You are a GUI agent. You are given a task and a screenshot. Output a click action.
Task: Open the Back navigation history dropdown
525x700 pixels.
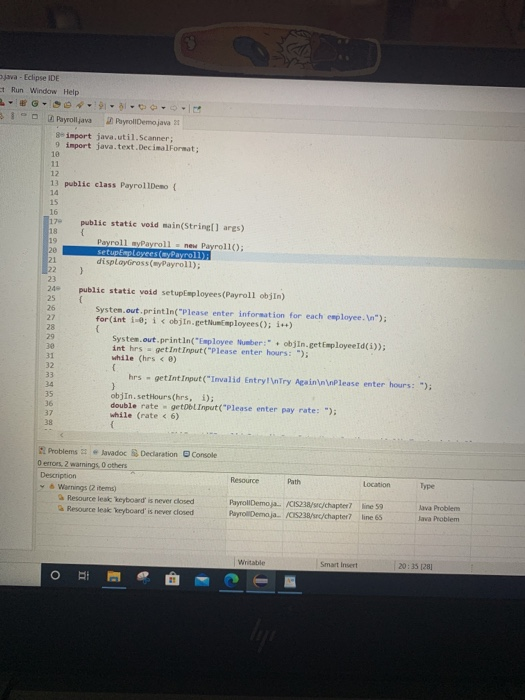coord(163,108)
